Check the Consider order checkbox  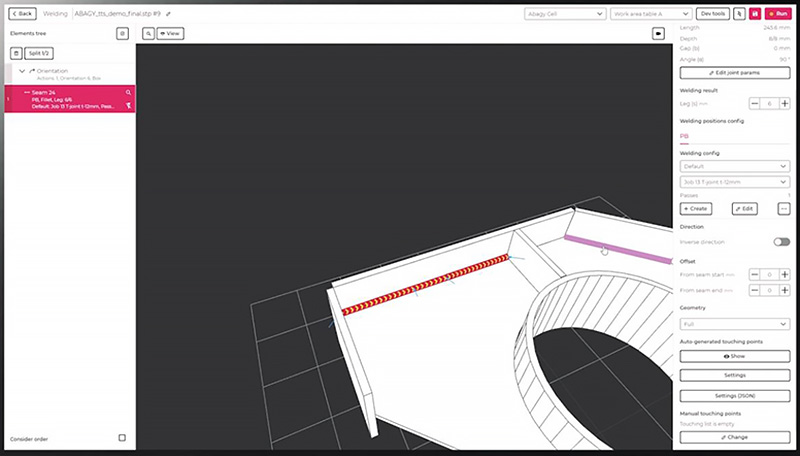pyautogui.click(x=122, y=438)
